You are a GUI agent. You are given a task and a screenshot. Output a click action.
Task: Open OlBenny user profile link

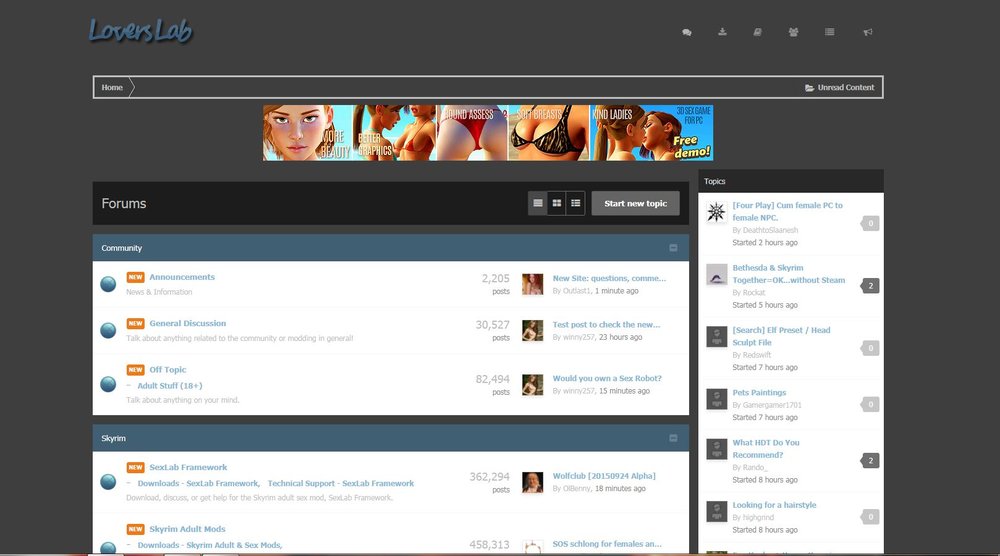[577, 488]
